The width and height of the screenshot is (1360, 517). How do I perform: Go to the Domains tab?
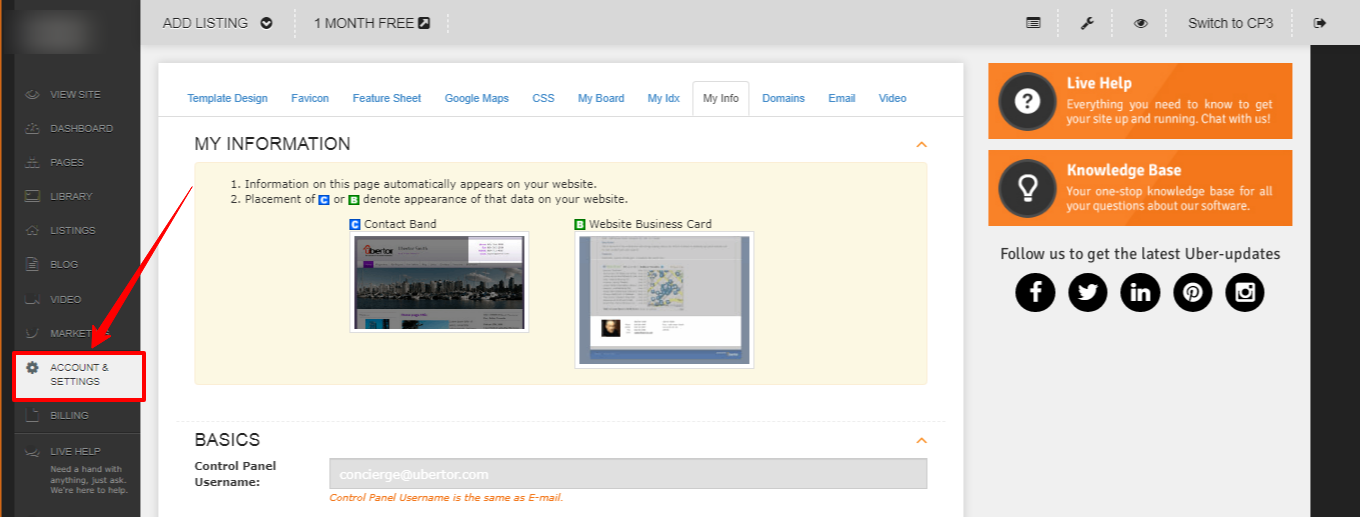(x=783, y=98)
